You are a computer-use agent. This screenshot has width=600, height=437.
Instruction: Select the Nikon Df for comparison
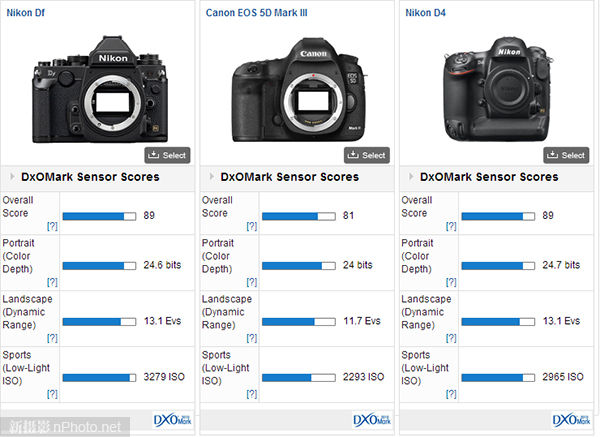tap(167, 155)
